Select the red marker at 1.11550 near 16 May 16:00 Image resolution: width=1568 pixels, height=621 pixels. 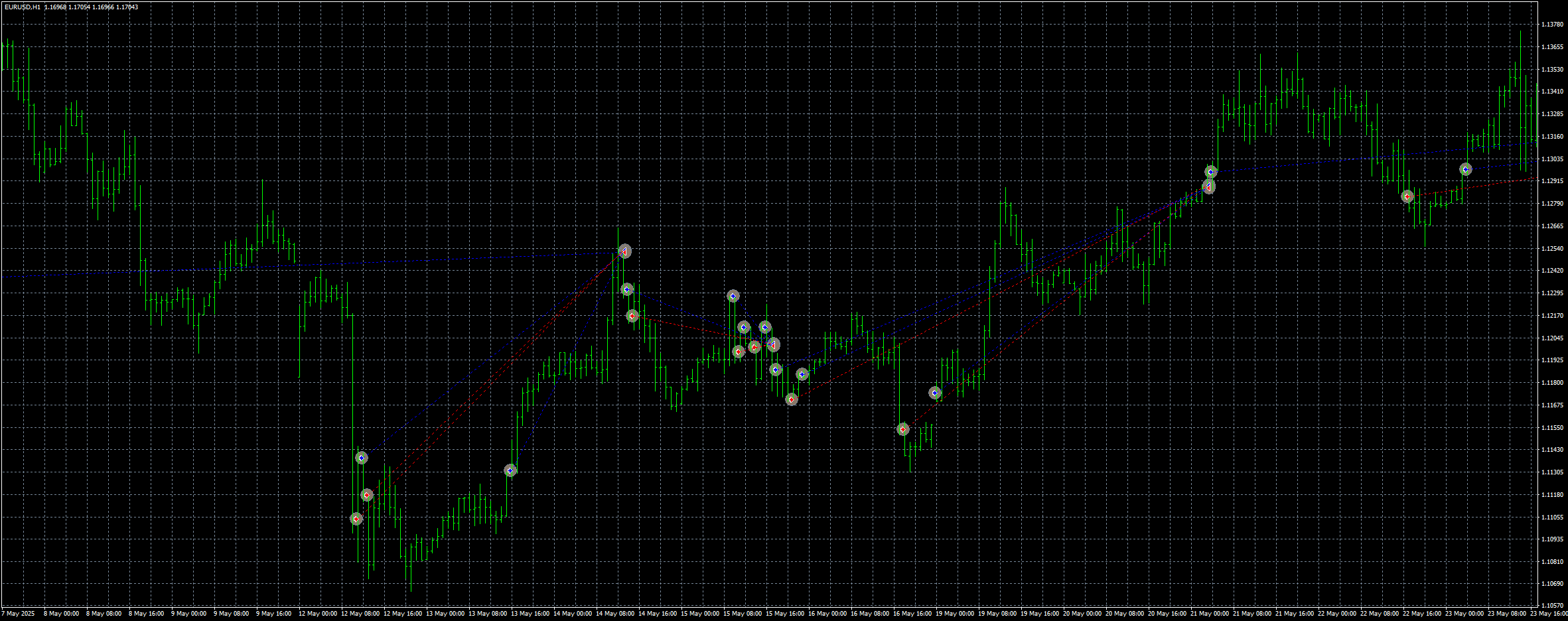point(903,429)
